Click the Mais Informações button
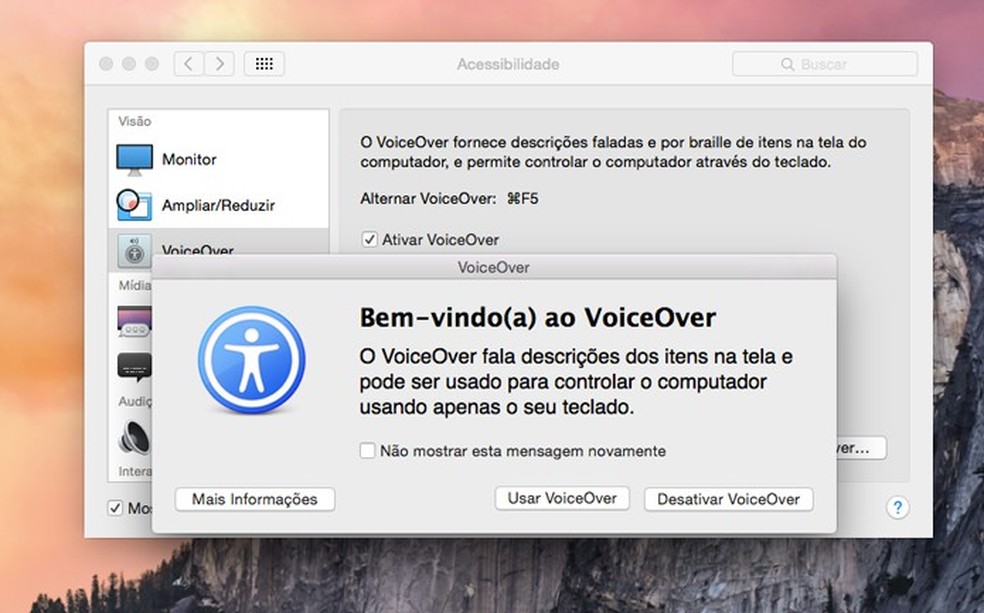The image size is (984, 613). [255, 499]
